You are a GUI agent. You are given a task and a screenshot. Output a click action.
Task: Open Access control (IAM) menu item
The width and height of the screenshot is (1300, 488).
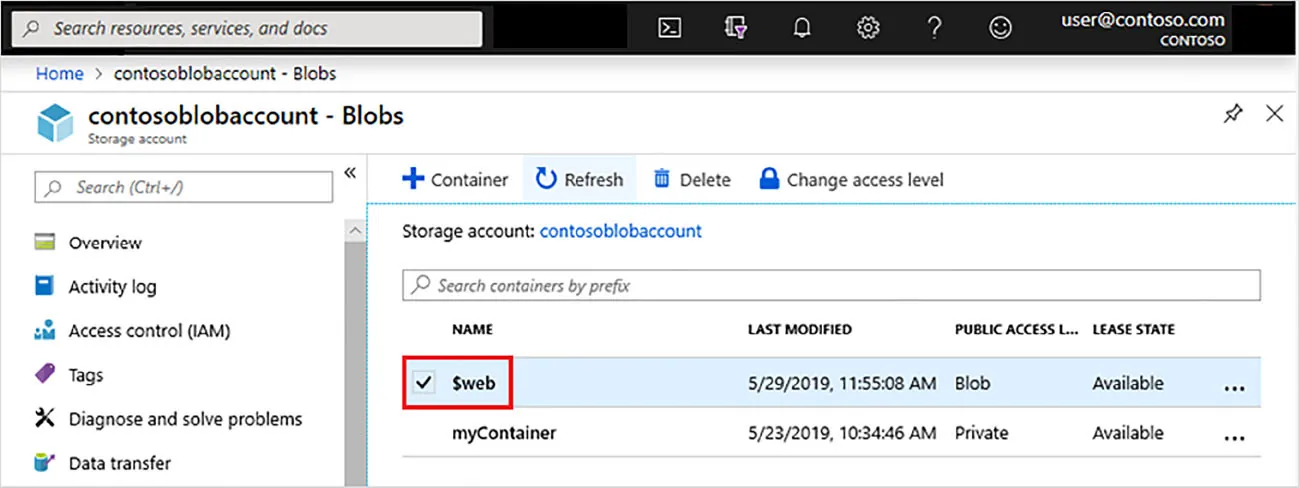pyautogui.click(x=149, y=331)
